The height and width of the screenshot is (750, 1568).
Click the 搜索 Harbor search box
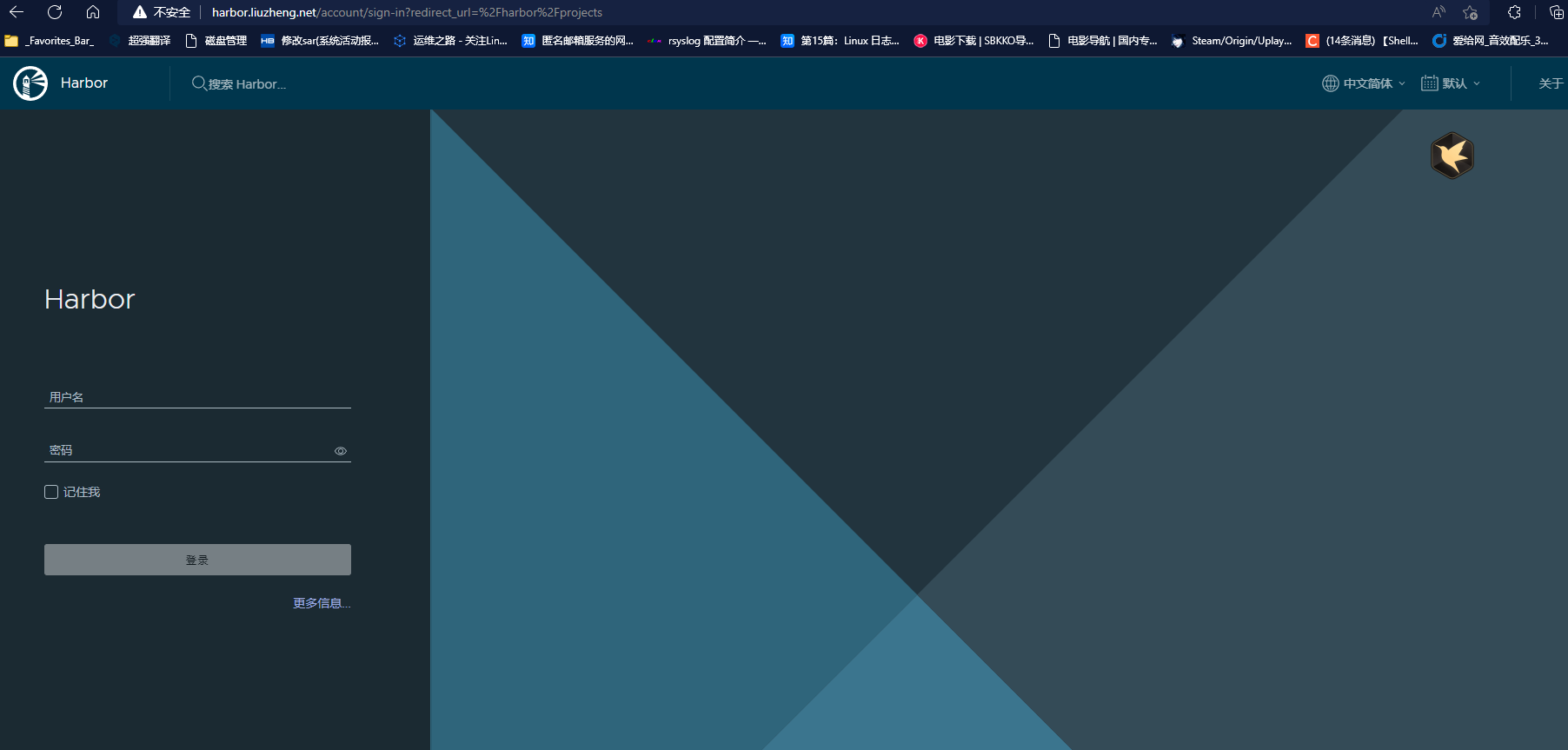pos(247,84)
